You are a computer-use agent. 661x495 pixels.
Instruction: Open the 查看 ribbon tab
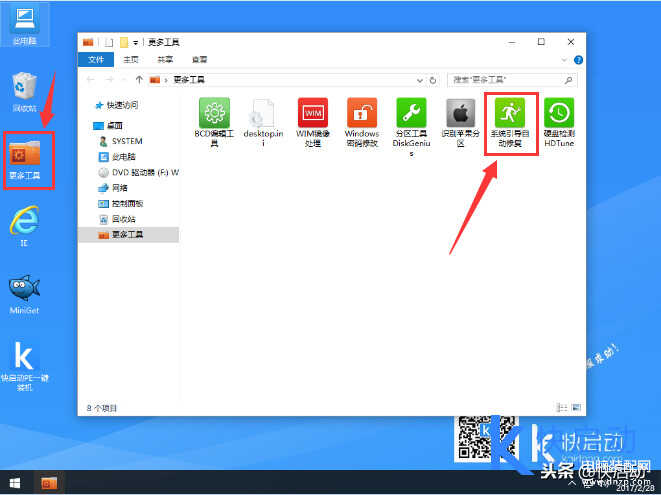(x=199, y=59)
